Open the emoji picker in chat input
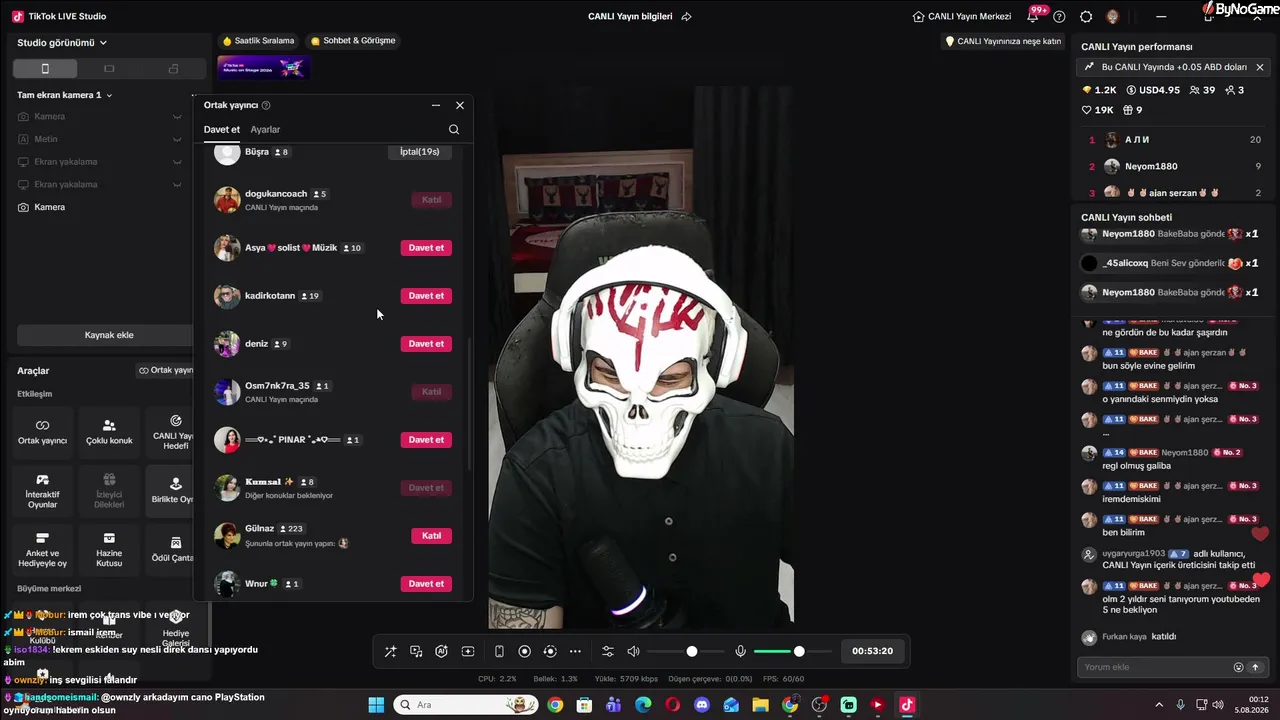 pos(1238,667)
